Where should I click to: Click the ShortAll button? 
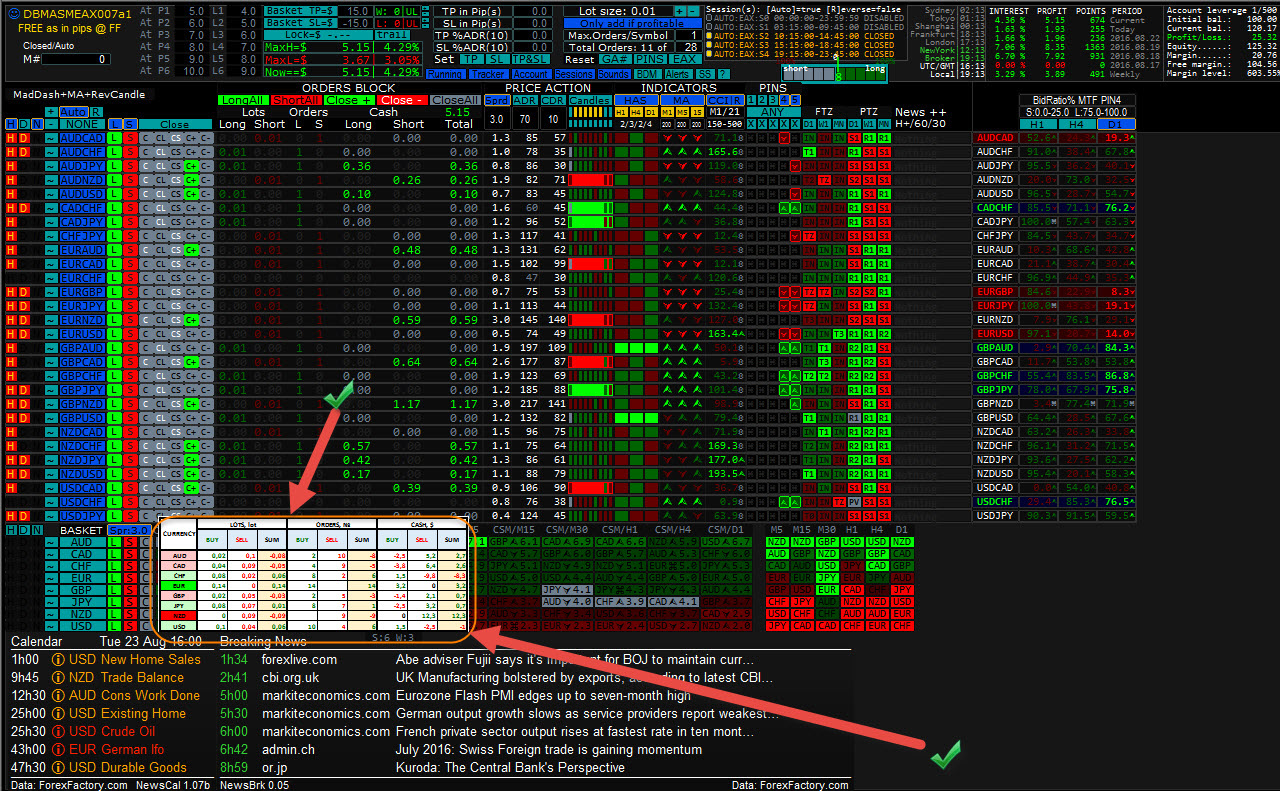tap(296, 100)
